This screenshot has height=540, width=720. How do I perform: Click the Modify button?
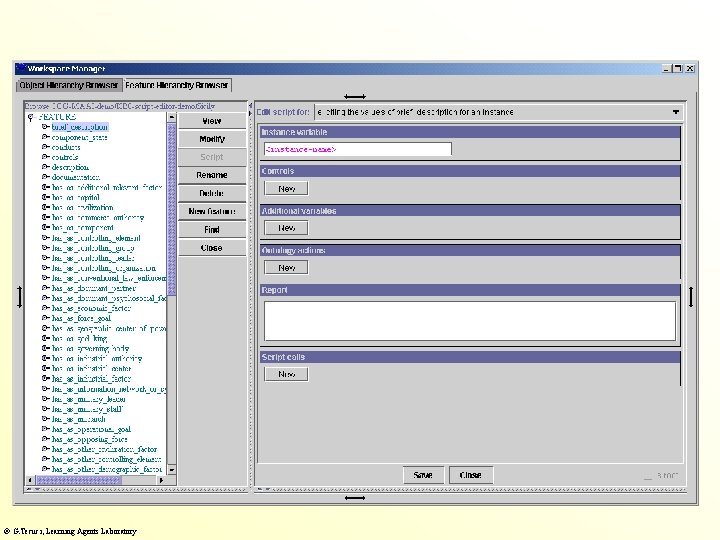(212, 139)
